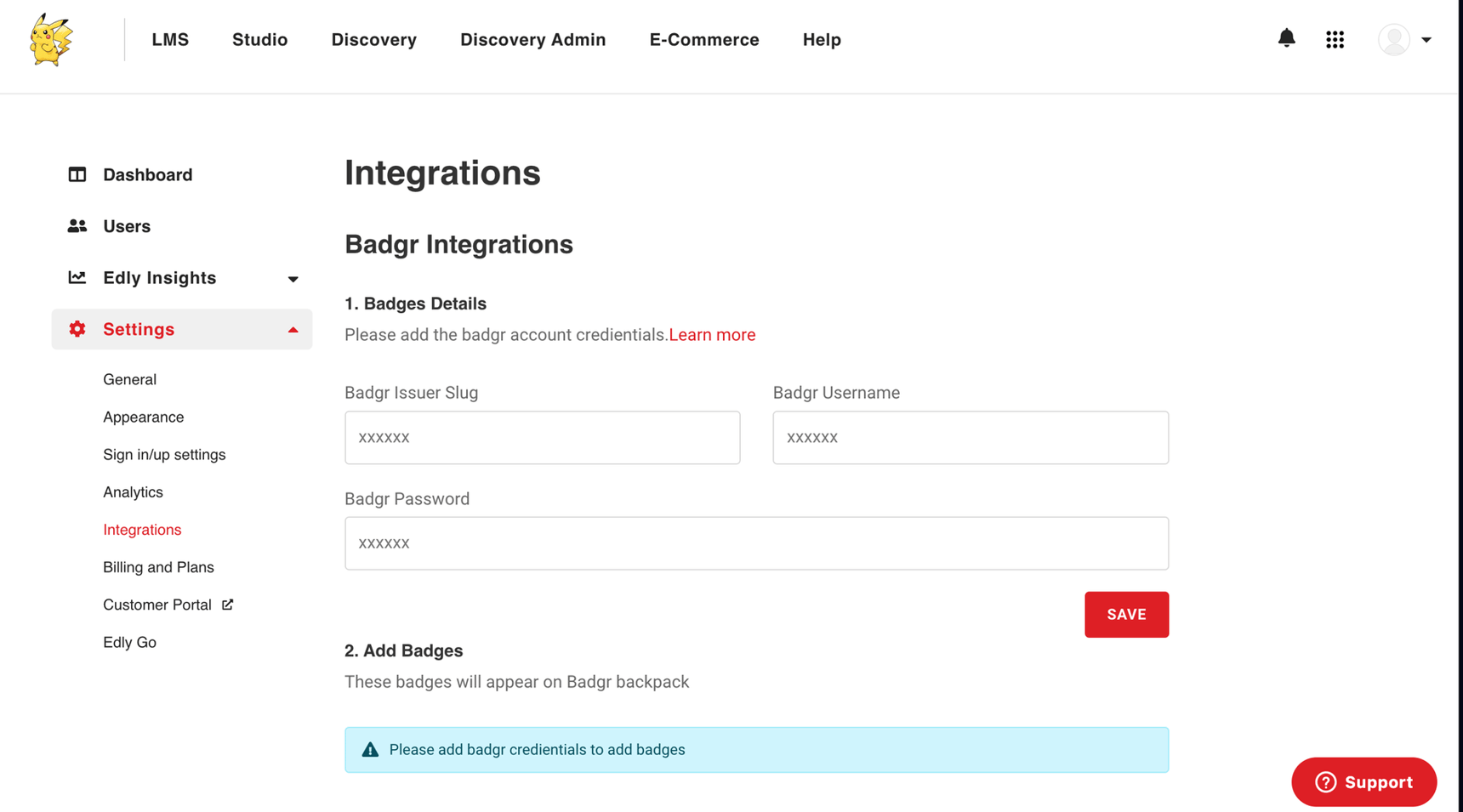Click the SAVE button
This screenshot has height=812, width=1463.
pyautogui.click(x=1126, y=614)
